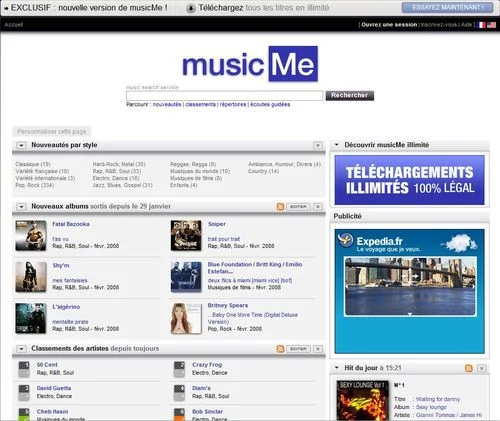The width and height of the screenshot is (500, 421).
Task: Switch to French language flag
Action: click(482, 25)
